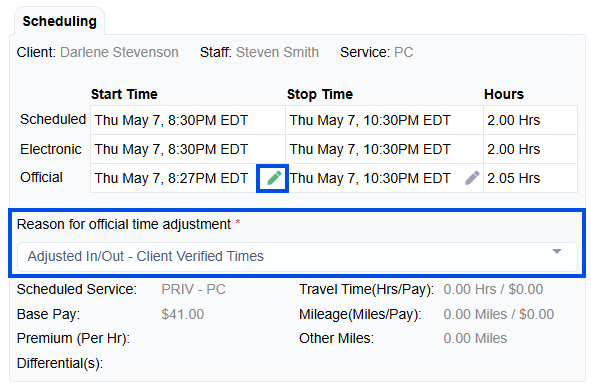Click the Hours column header

click(504, 94)
